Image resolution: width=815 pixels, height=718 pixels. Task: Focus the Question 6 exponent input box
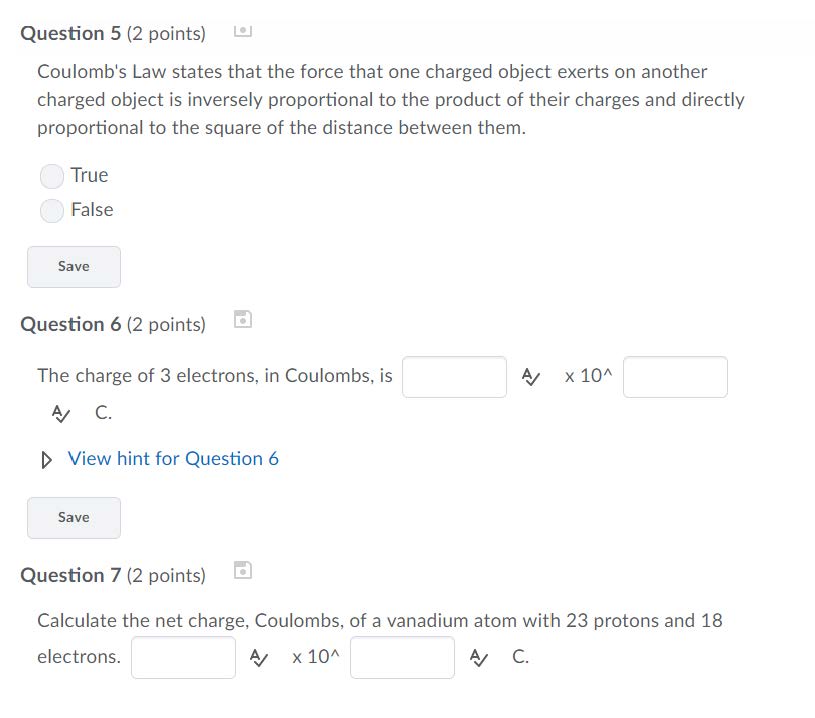pyautogui.click(x=675, y=377)
